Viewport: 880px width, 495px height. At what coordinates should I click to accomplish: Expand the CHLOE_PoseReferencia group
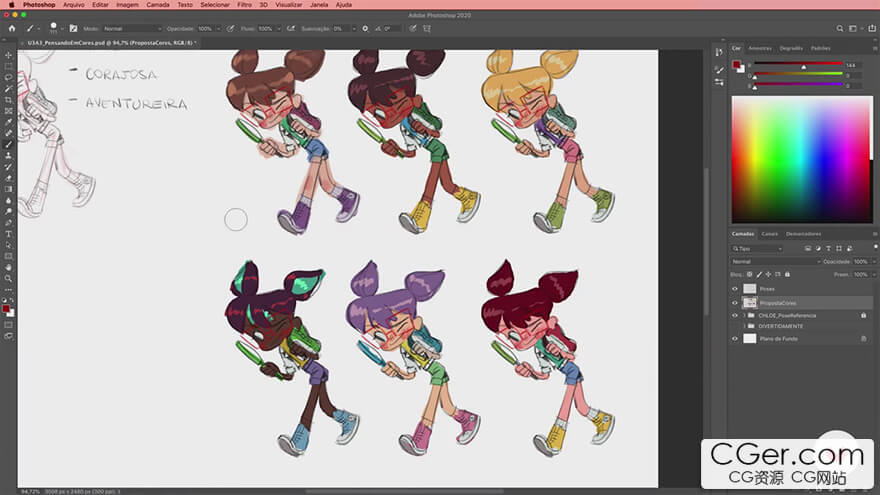click(x=745, y=315)
